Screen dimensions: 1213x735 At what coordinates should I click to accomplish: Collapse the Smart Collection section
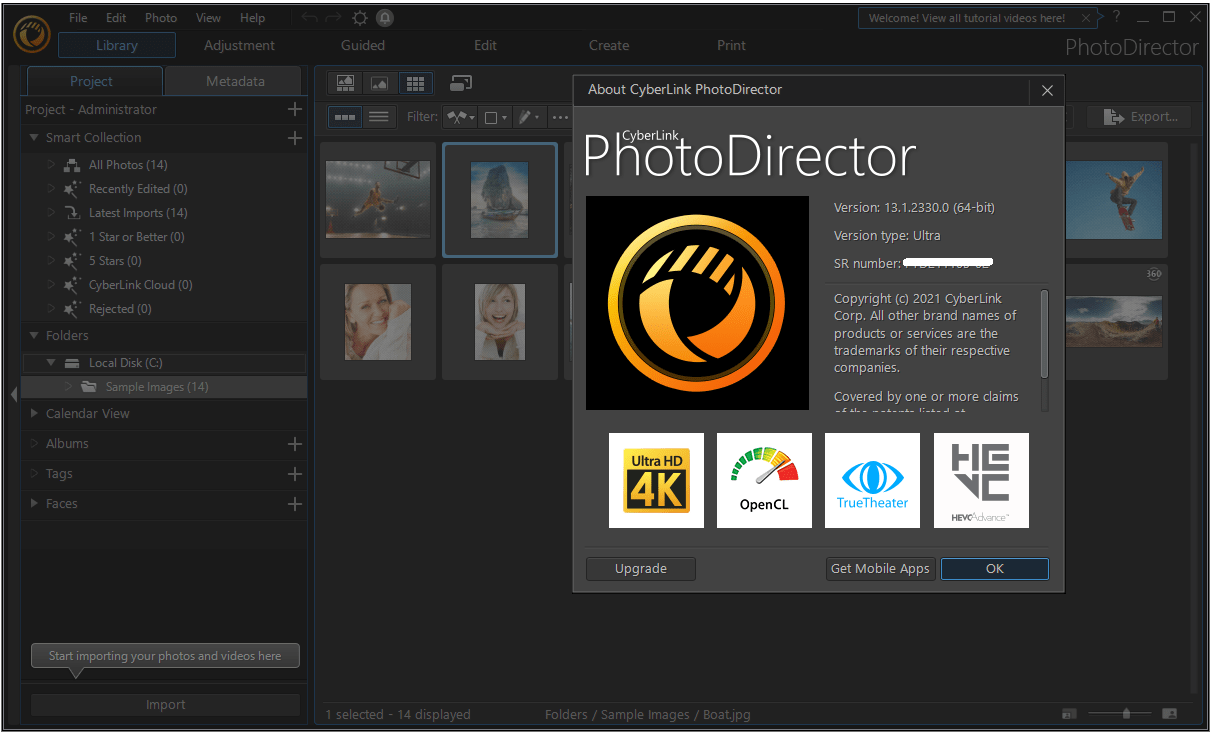point(35,138)
